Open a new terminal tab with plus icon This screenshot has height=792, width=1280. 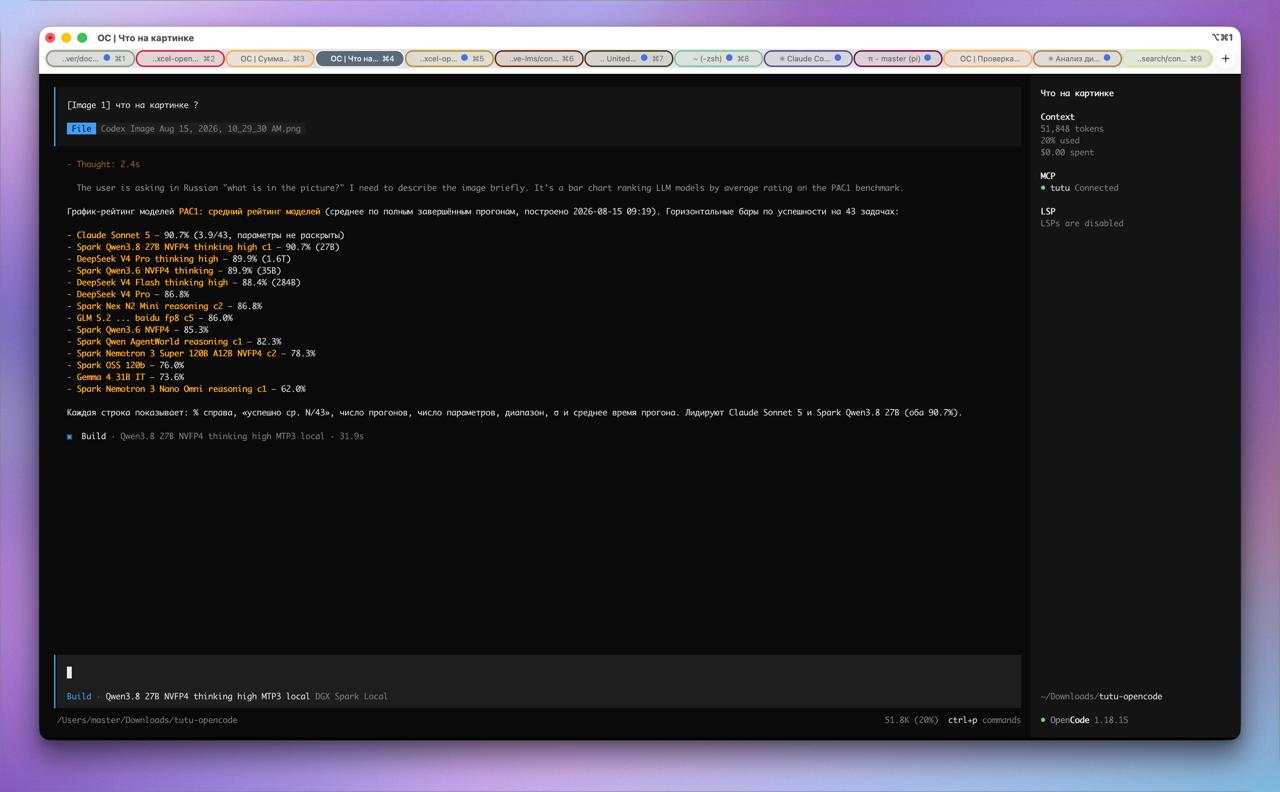coord(1225,58)
